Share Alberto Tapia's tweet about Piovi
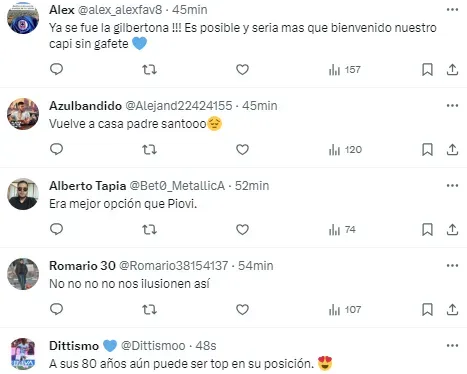The image size is (467, 374). [x=452, y=230]
